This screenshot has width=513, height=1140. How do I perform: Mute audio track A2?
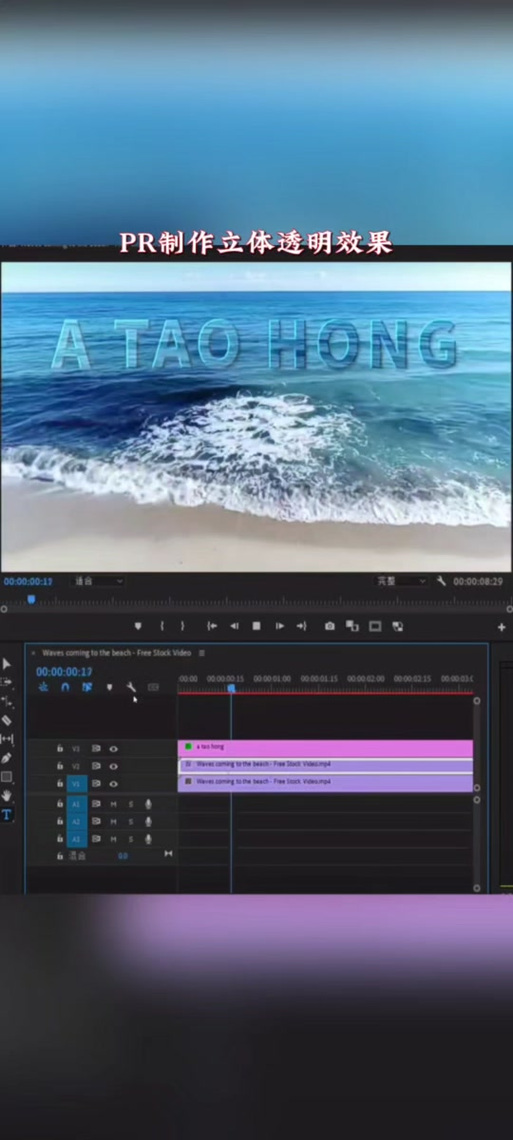[113, 822]
